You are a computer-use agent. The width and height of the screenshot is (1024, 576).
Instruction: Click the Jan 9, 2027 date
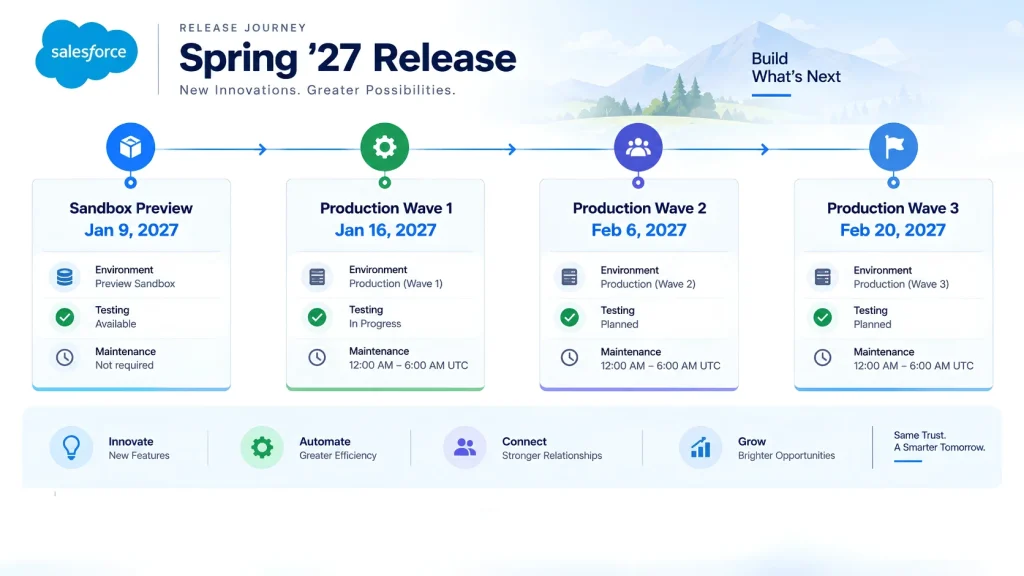coord(131,230)
